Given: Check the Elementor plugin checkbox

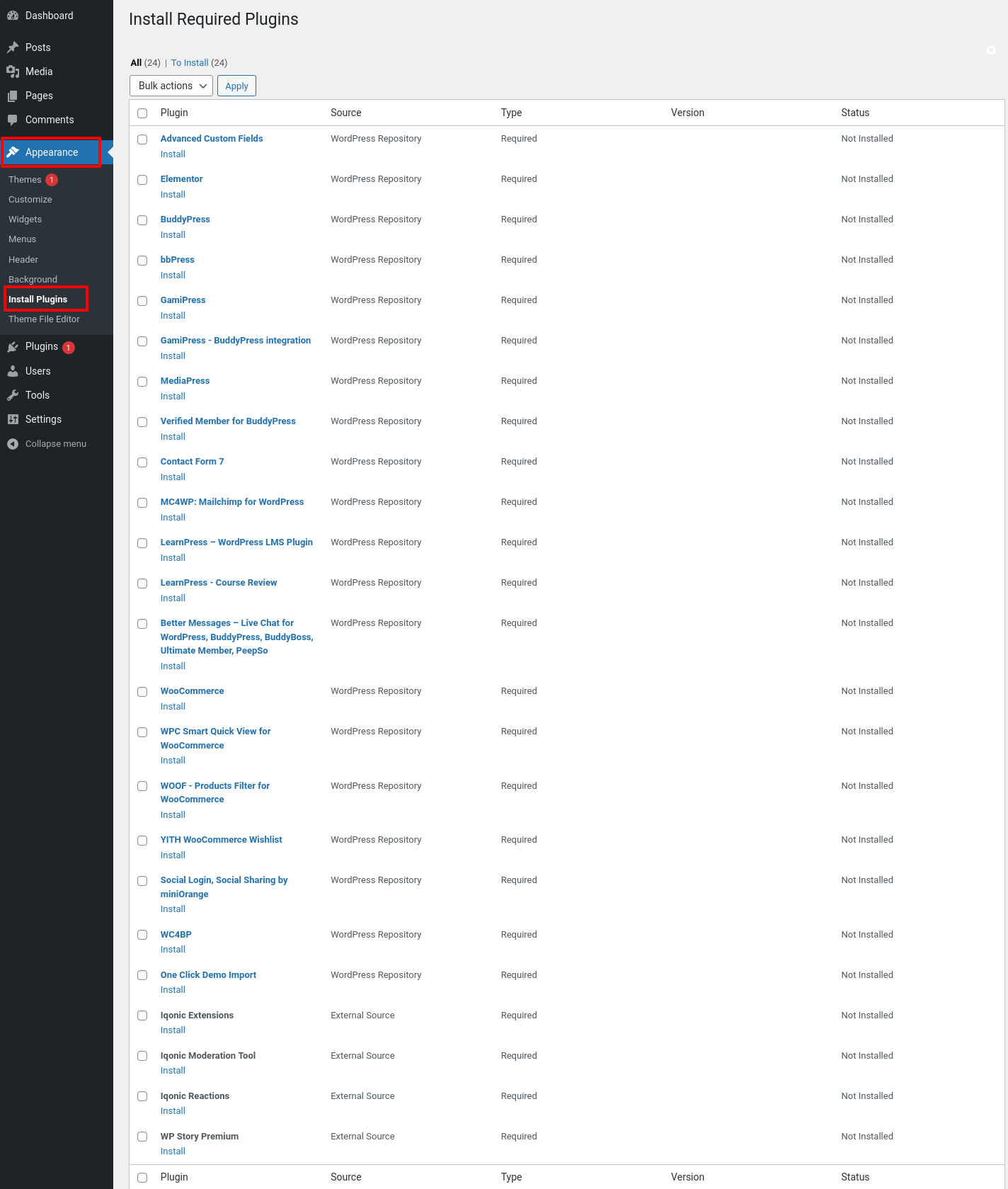Looking at the screenshot, I should pos(142,180).
